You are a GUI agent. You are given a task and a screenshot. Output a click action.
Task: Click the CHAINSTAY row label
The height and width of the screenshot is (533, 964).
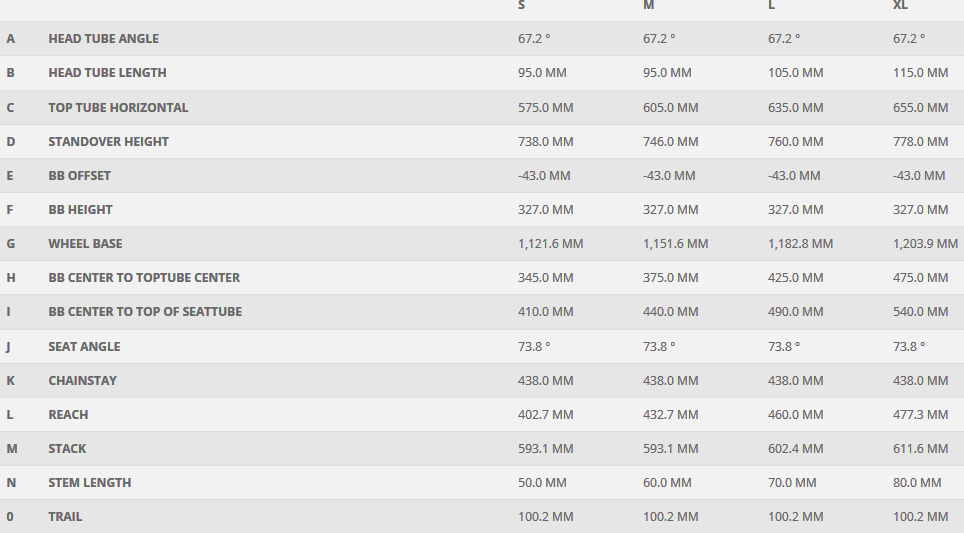click(x=82, y=380)
